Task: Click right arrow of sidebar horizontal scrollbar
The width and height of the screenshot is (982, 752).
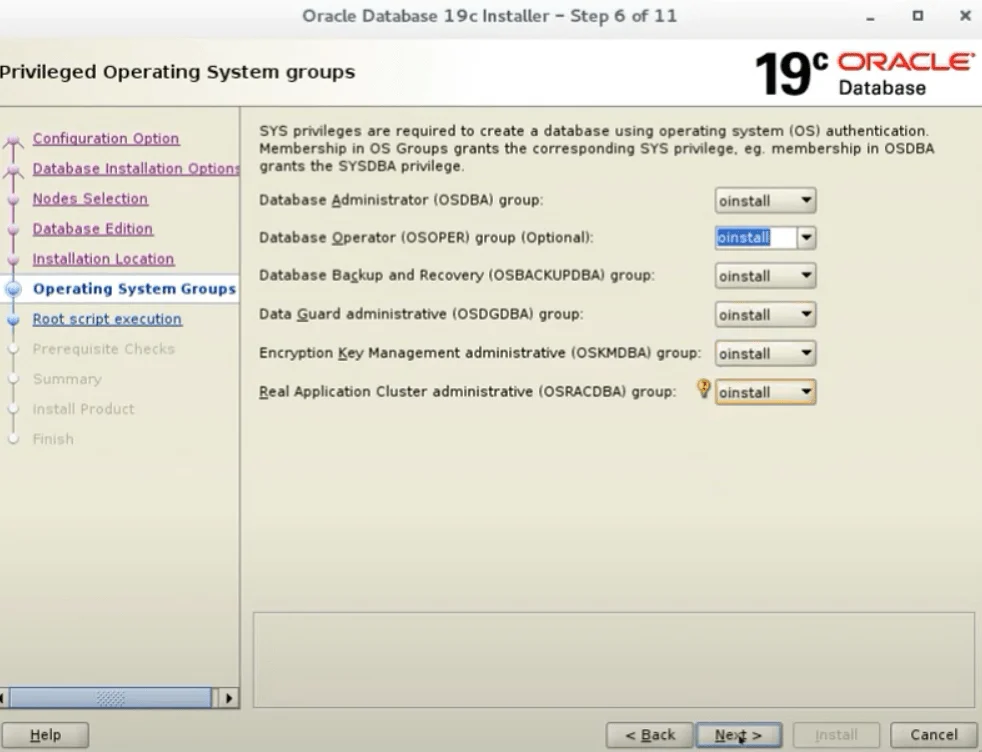Action: [229, 698]
